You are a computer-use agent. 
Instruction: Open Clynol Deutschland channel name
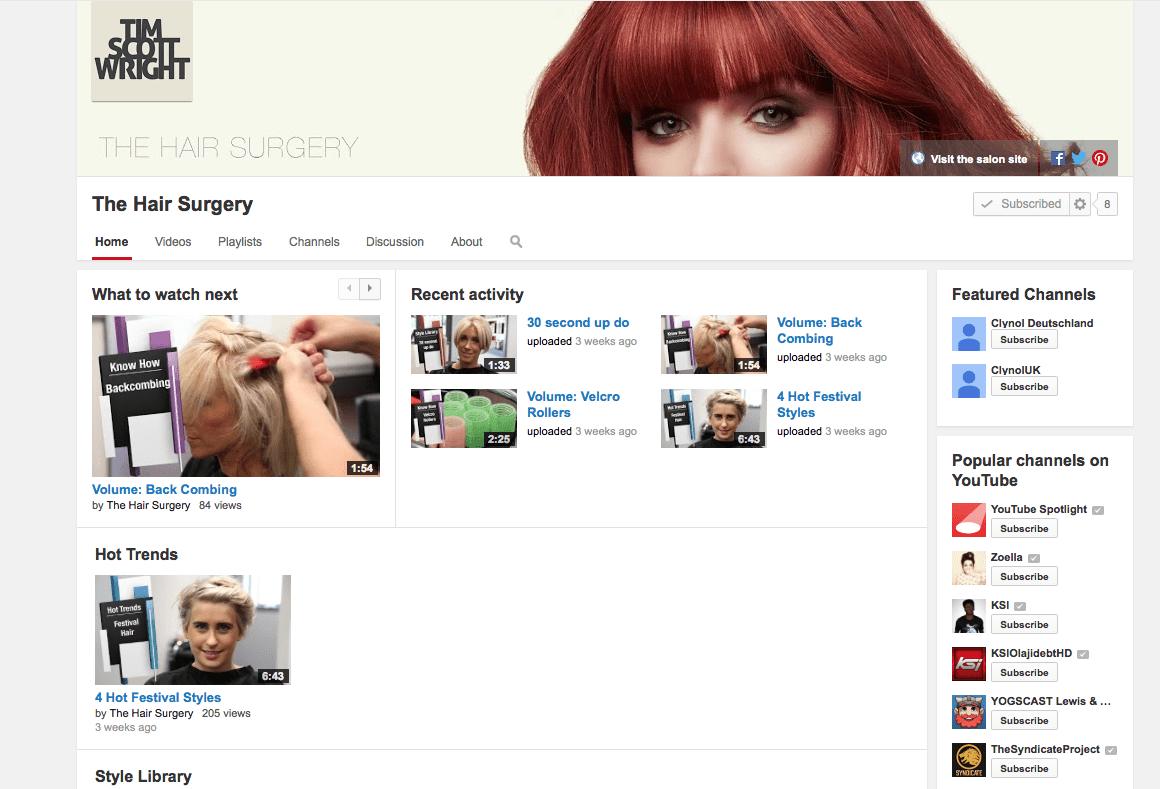[x=1042, y=323]
